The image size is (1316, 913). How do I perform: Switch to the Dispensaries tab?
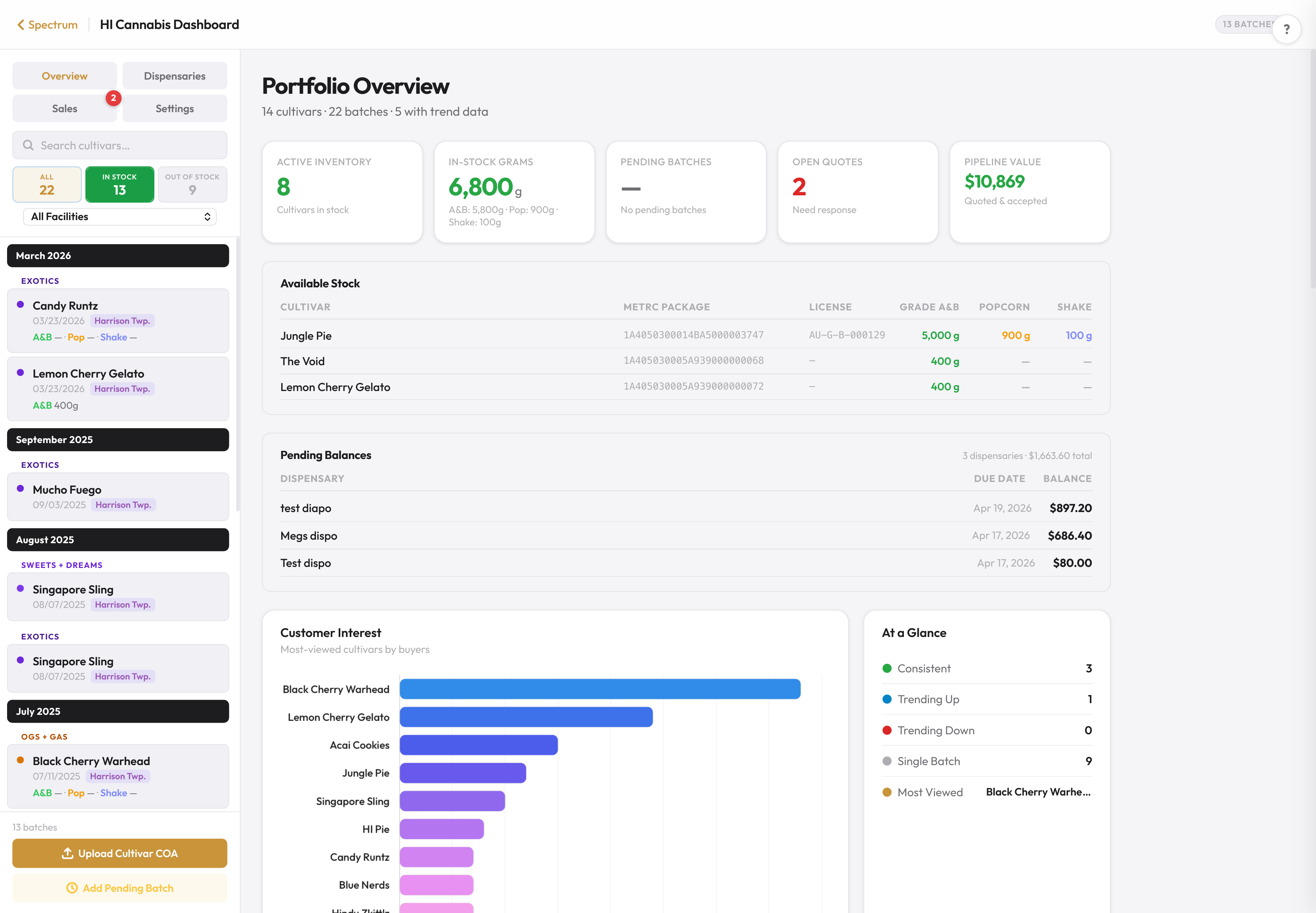174,75
